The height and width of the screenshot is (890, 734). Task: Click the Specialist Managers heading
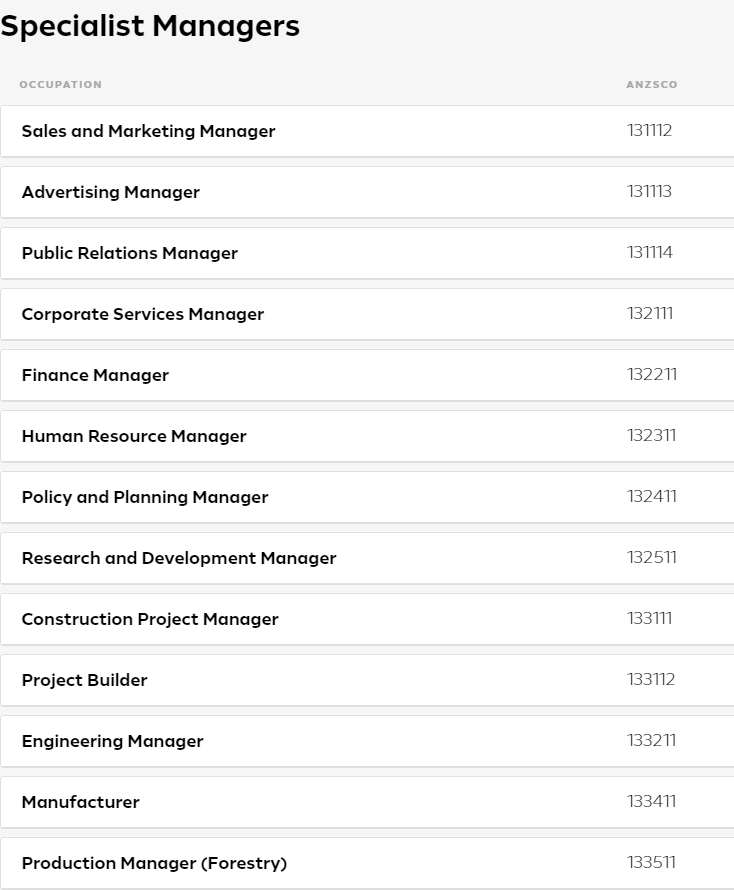tap(150, 26)
